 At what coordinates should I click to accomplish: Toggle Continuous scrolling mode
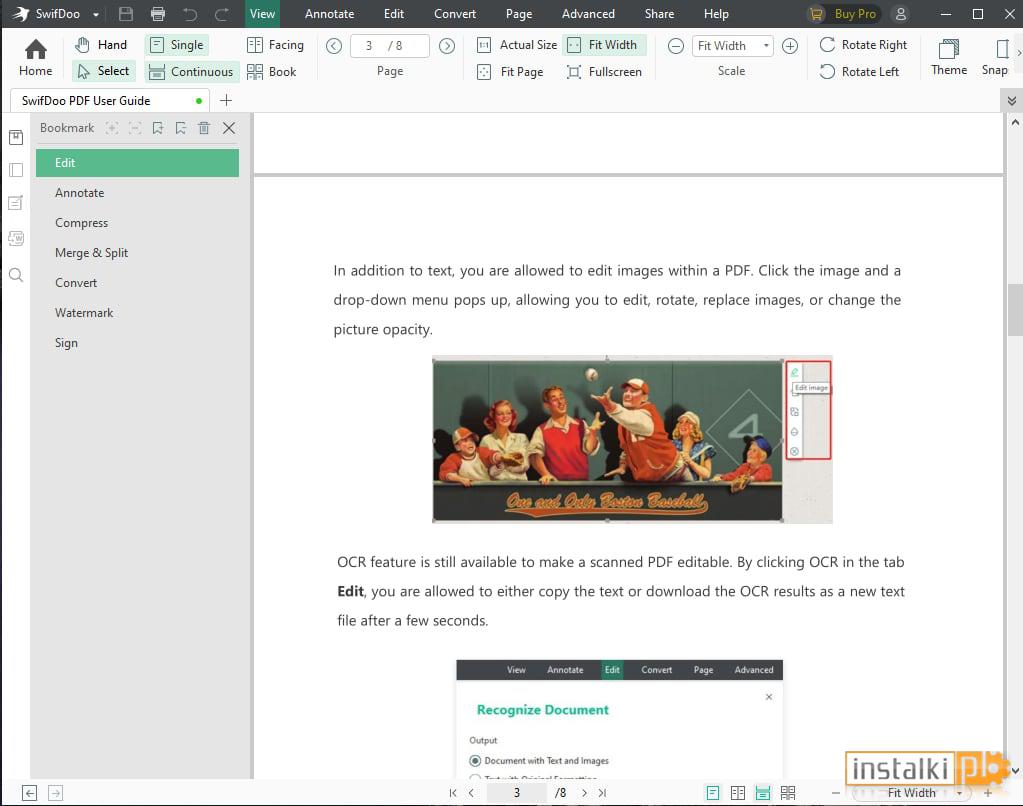coord(191,72)
